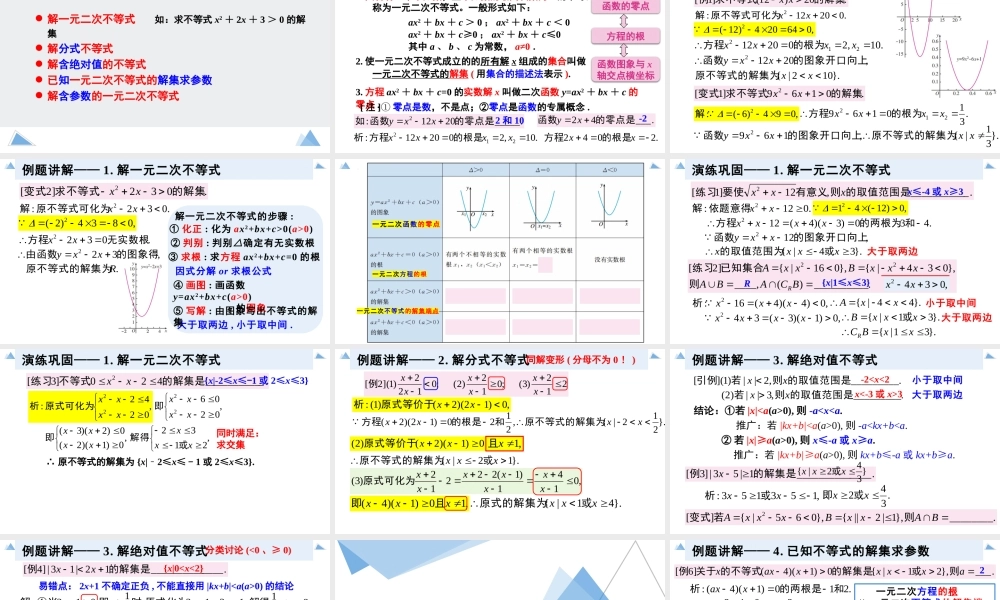Click the heading 解一元二次不等式的步骤
This screenshot has width=1000, height=600.
tap(234, 216)
